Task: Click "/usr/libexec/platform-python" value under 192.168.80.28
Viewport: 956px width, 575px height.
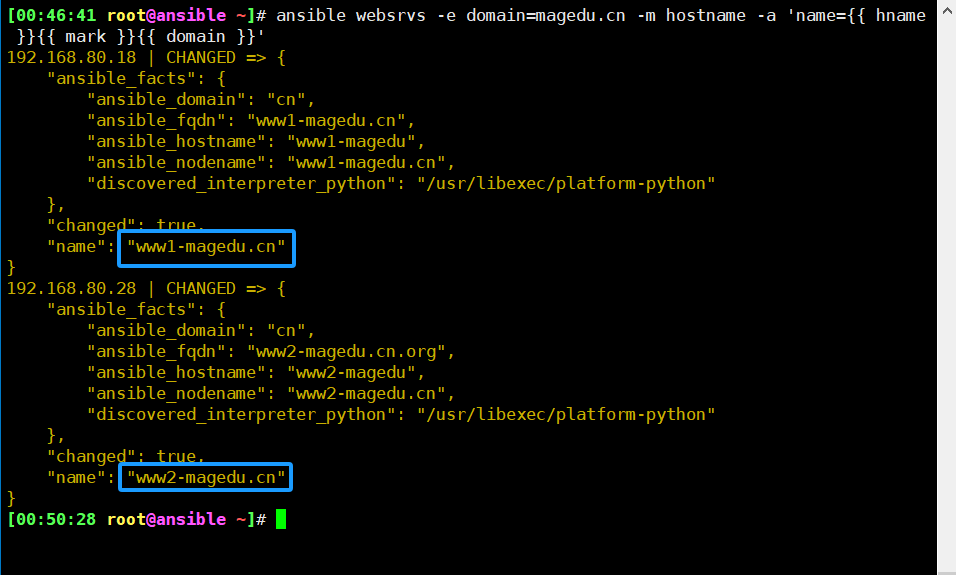Action: [x=566, y=415]
